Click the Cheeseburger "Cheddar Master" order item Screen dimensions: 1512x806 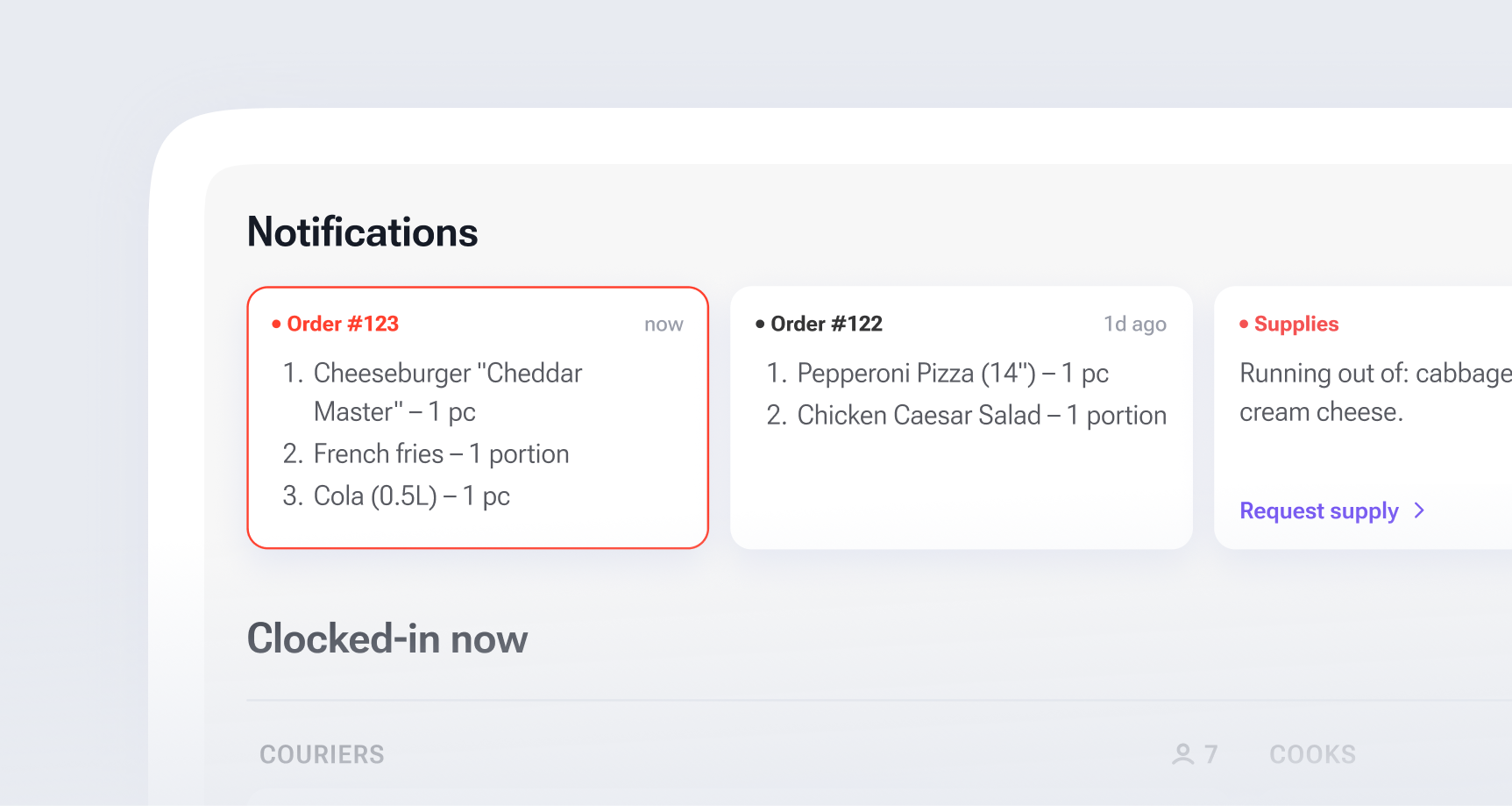447,392
